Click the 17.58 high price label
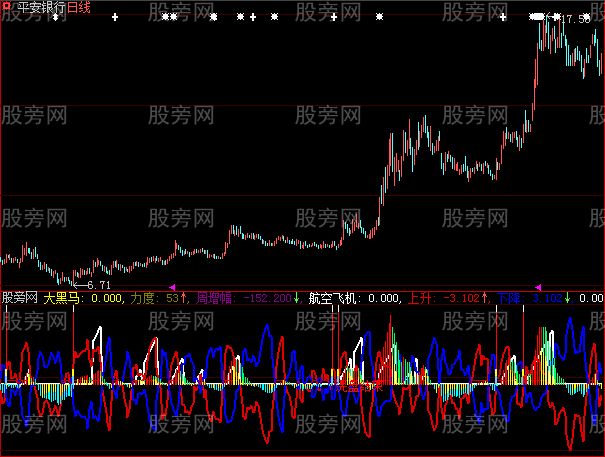605x457 pixels. (574, 19)
